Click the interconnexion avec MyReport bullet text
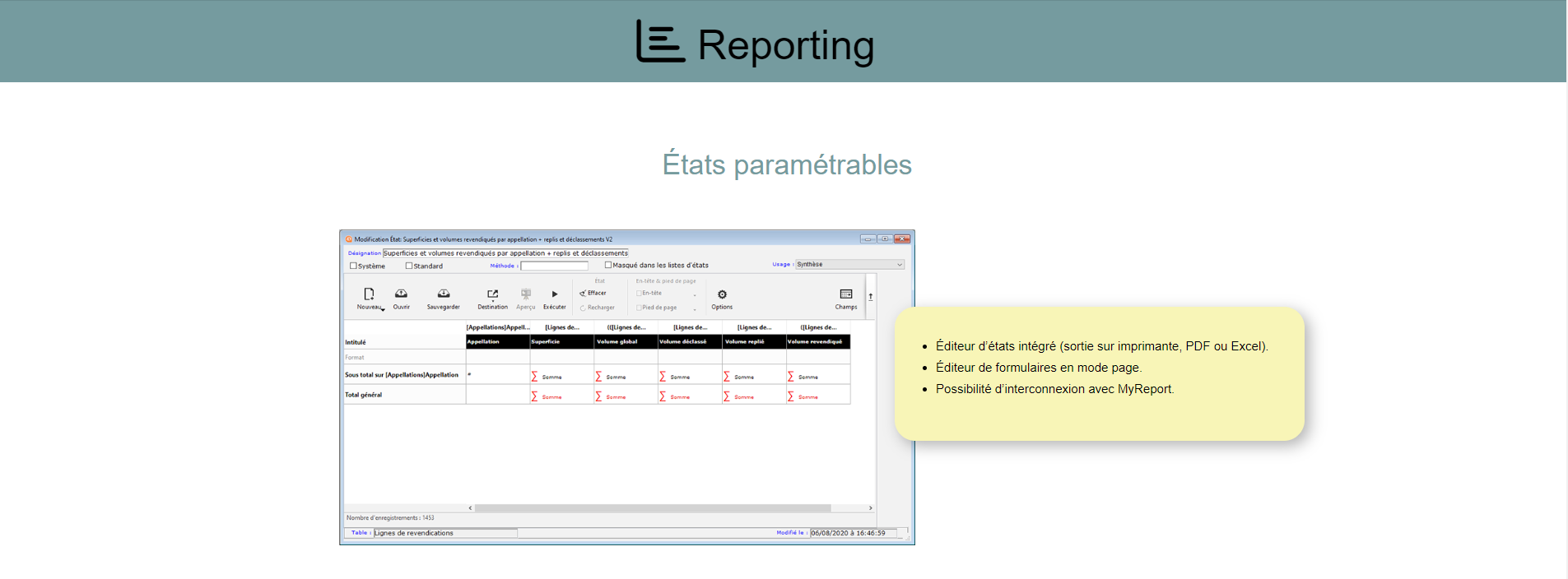 (1055, 389)
